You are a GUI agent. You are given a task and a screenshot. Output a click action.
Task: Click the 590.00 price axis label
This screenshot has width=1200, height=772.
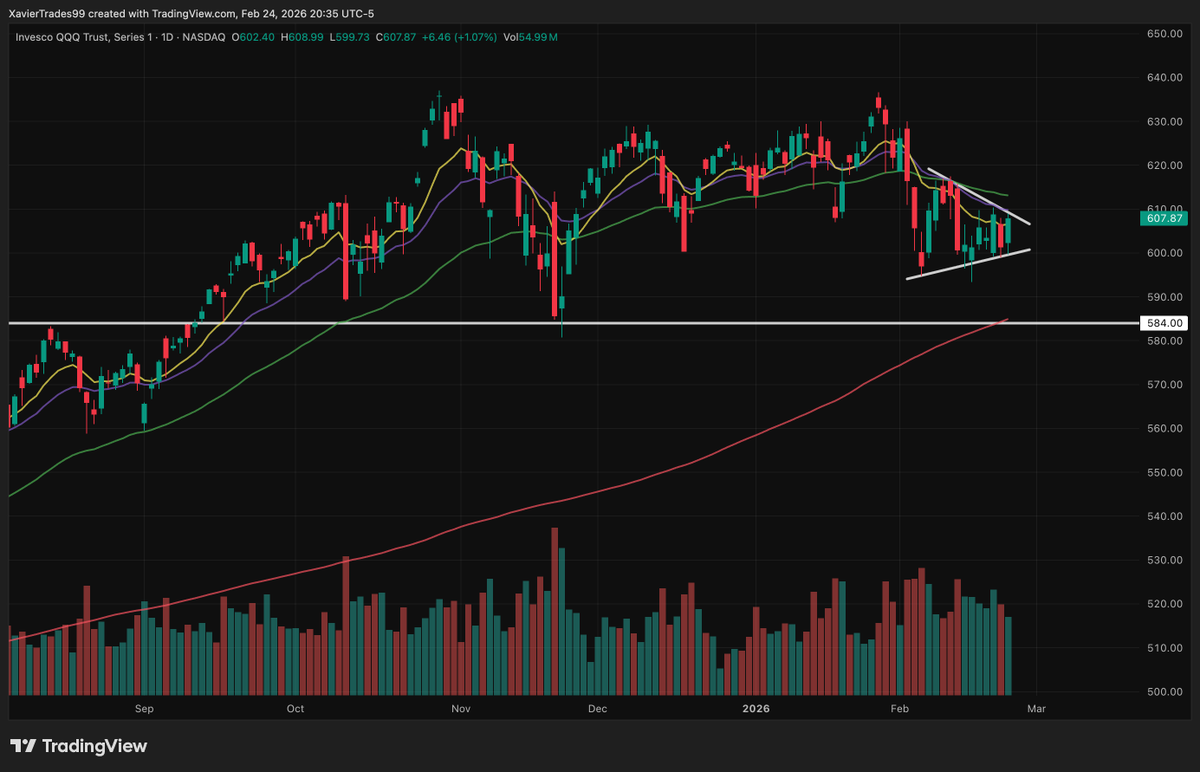[1164, 297]
